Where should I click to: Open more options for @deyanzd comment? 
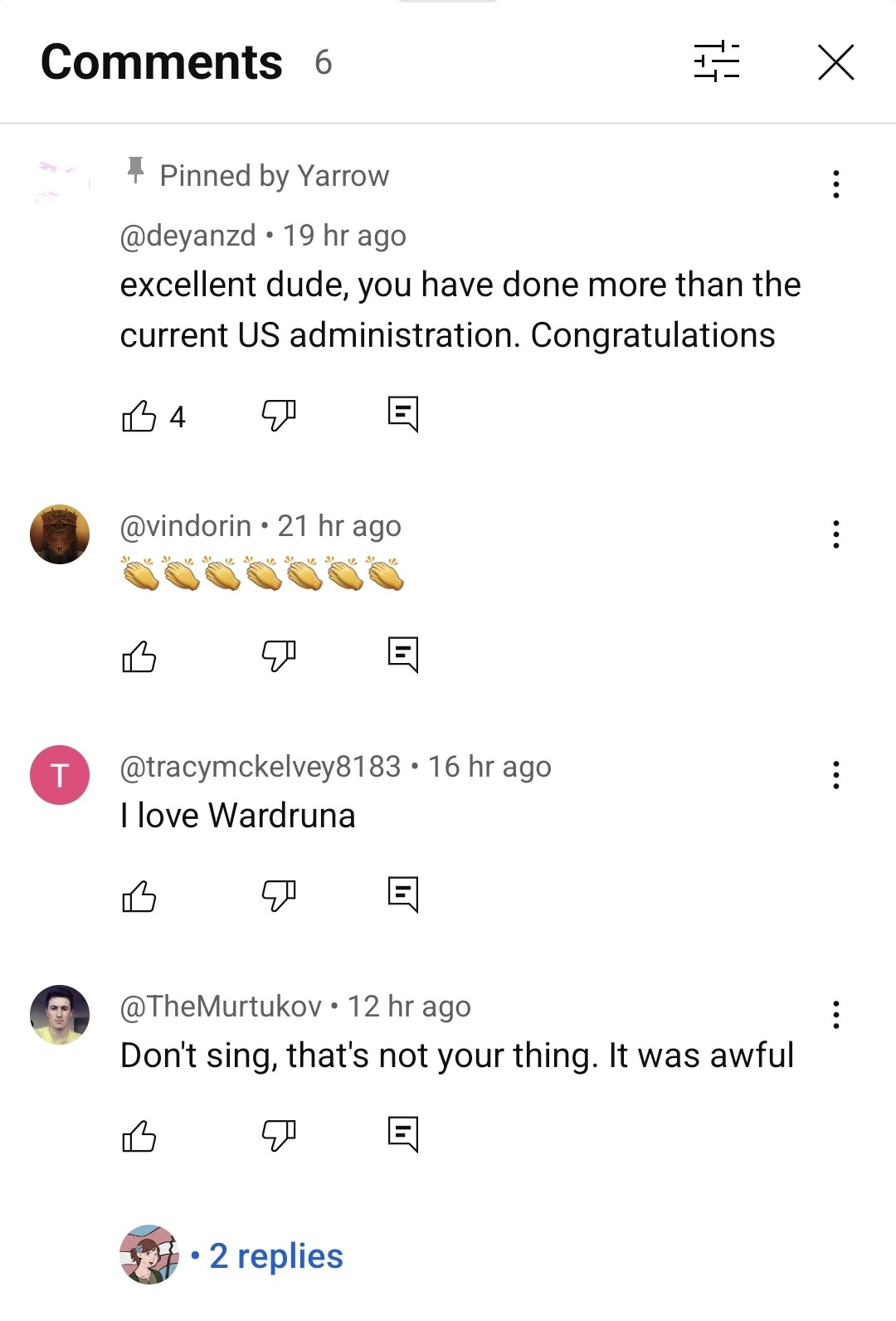pyautogui.click(x=835, y=184)
